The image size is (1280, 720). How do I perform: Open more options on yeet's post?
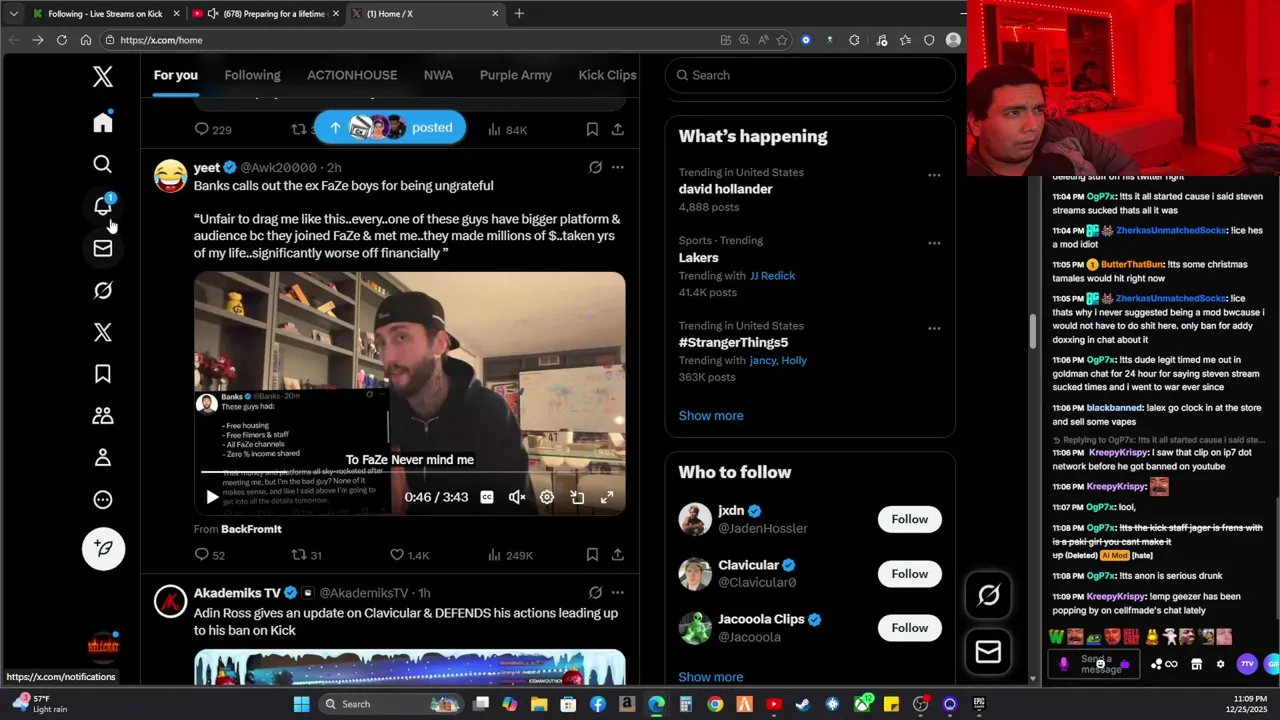click(618, 168)
